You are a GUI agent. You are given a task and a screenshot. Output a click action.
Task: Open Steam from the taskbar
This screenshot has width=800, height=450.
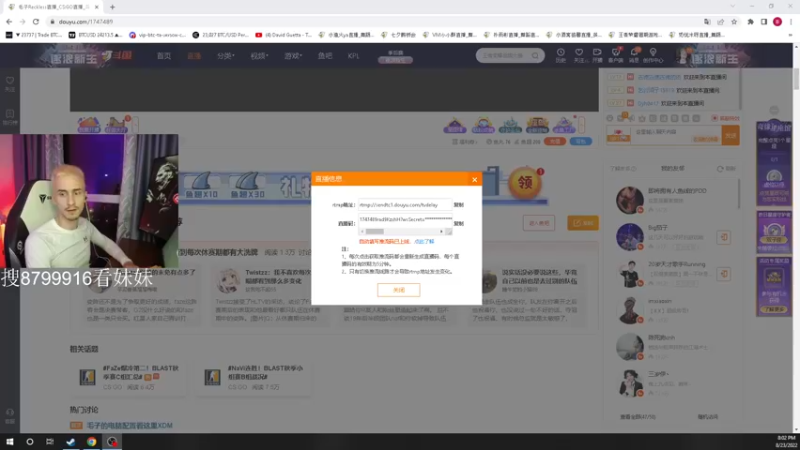[70, 442]
